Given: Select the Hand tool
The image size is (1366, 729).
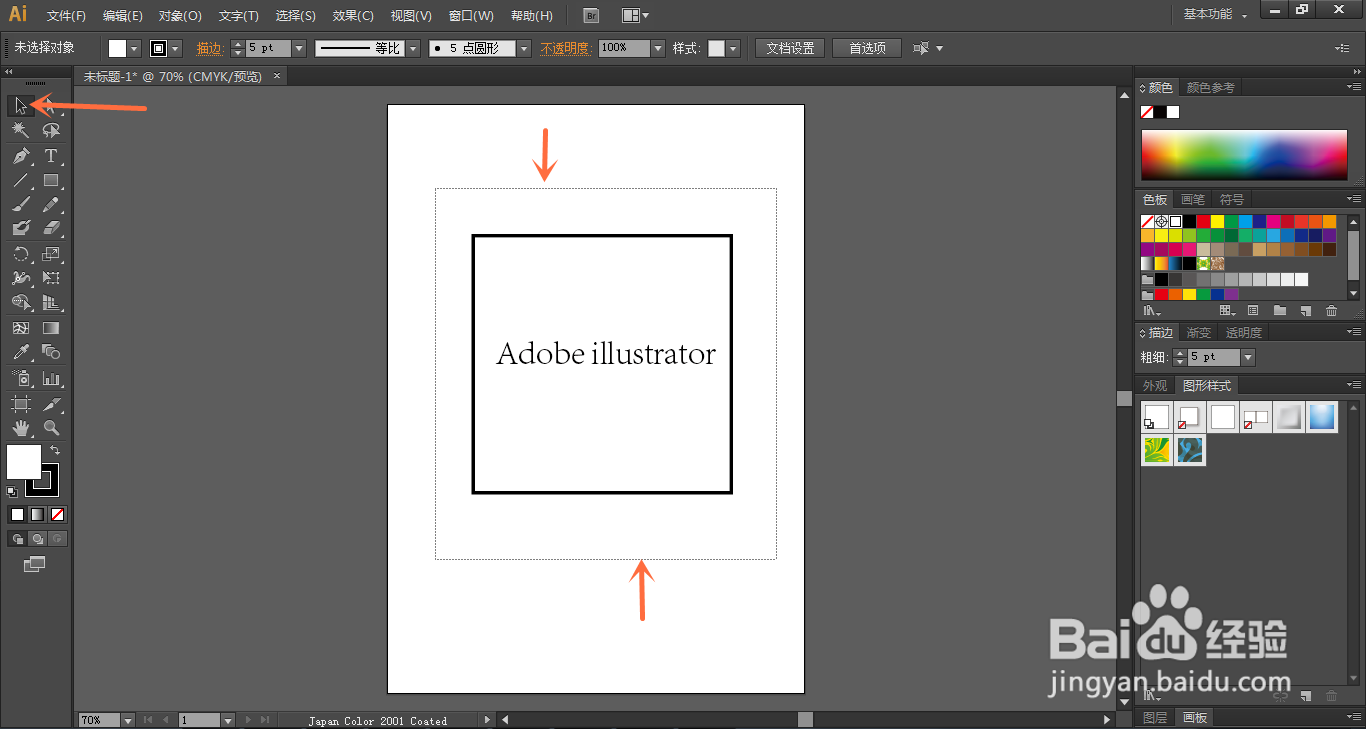Looking at the screenshot, I should coord(21,428).
